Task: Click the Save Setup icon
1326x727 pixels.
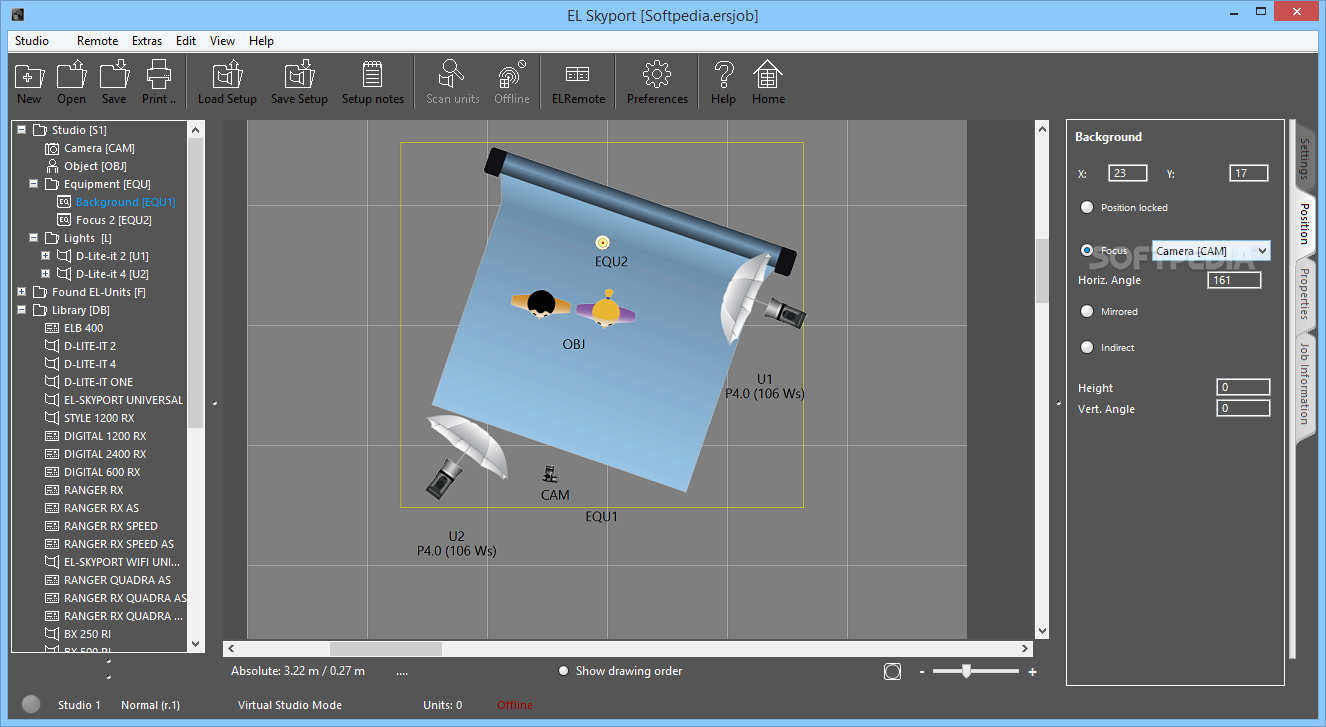Action: pyautogui.click(x=299, y=82)
